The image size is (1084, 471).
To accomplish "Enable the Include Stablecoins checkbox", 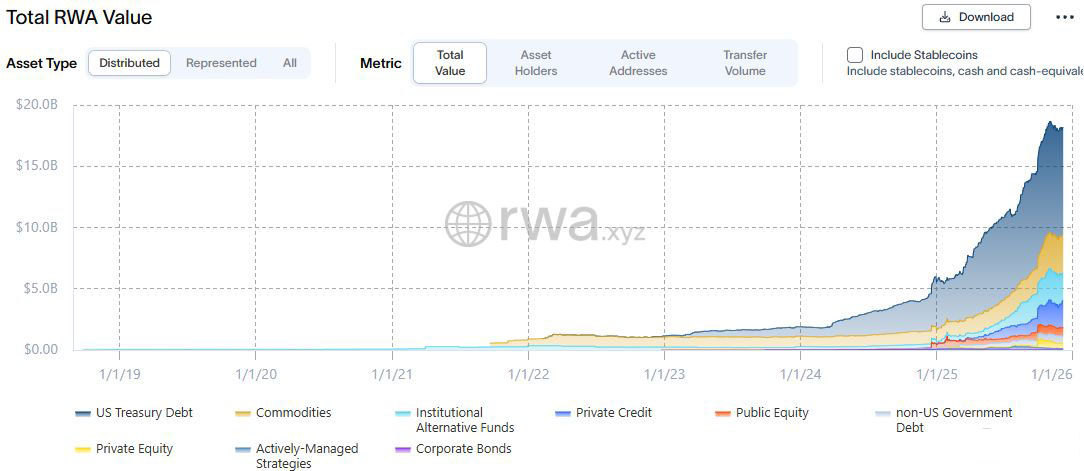I will (x=855, y=55).
